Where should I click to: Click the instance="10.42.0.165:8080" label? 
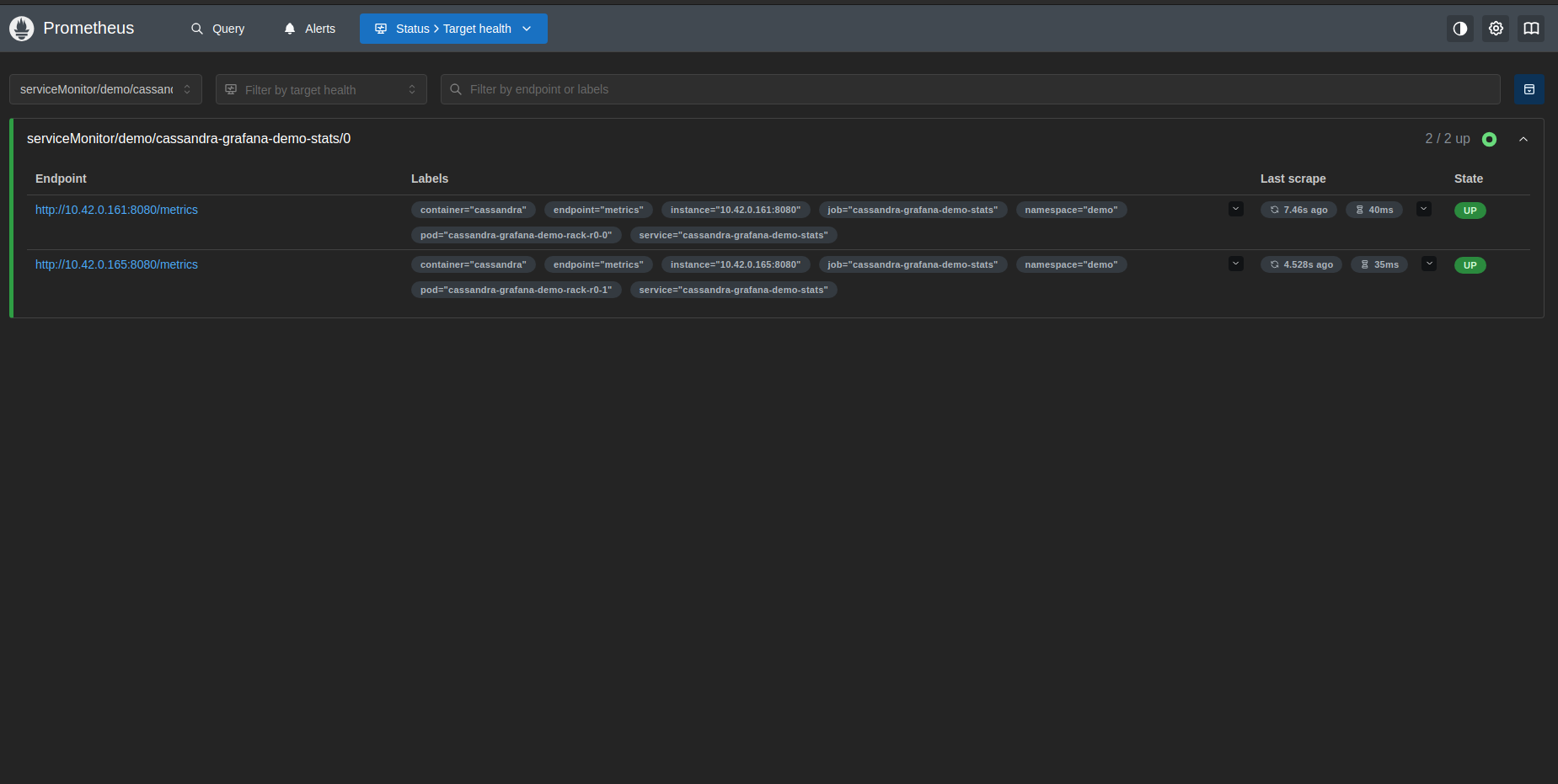[x=736, y=264]
